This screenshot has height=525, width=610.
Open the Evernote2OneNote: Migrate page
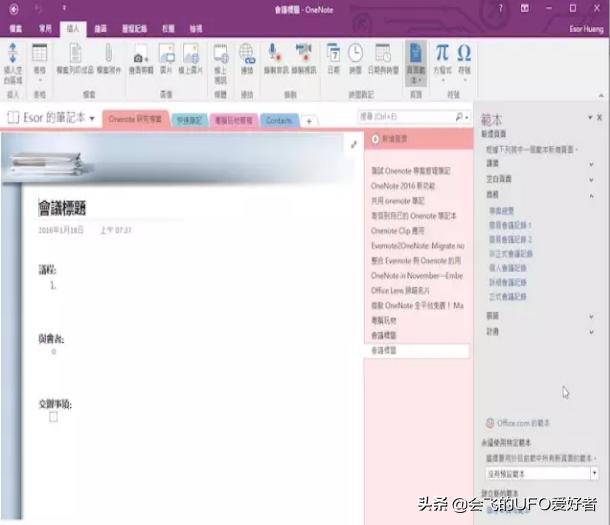417,245
